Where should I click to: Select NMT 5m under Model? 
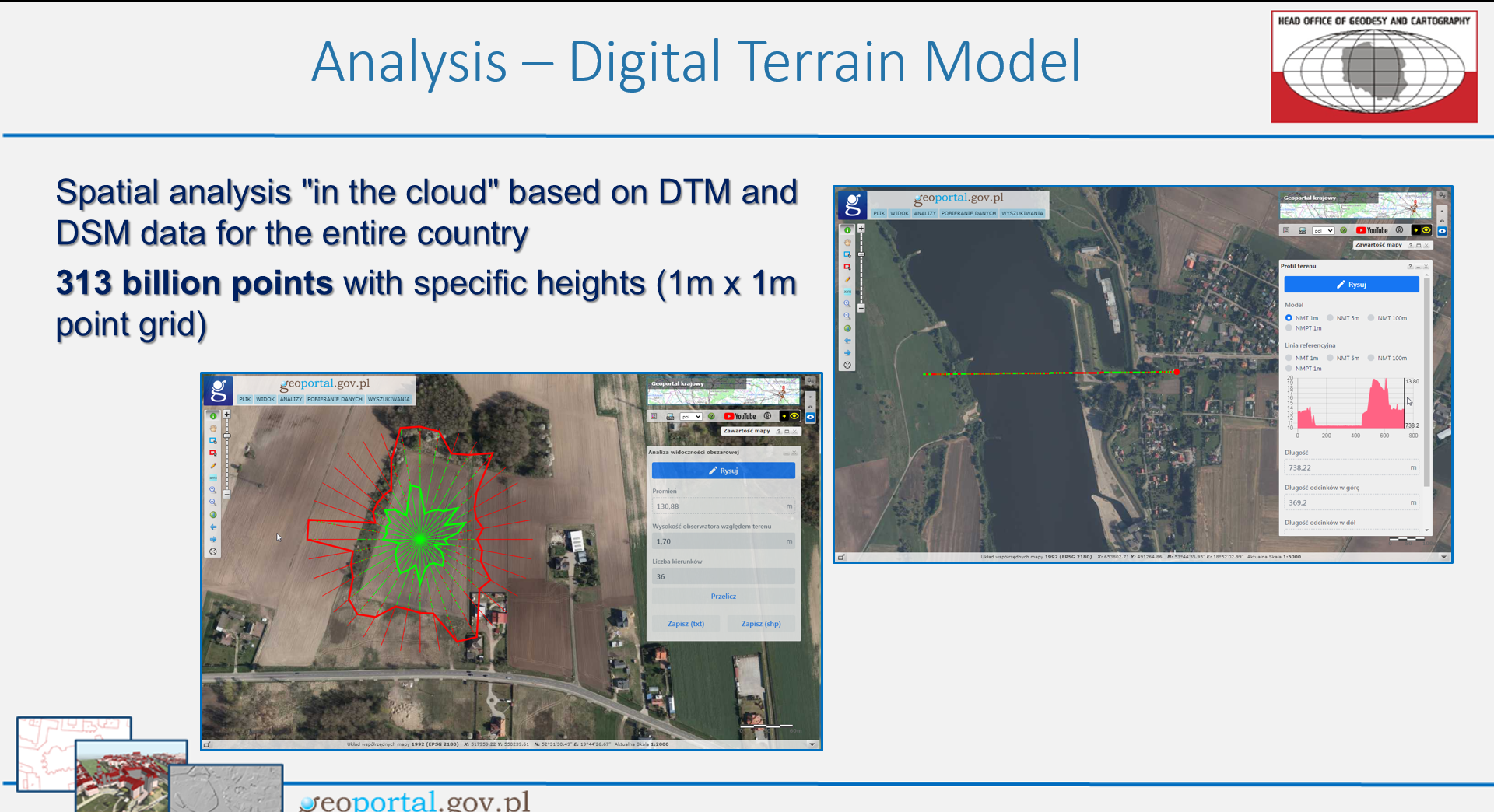pos(1331,318)
